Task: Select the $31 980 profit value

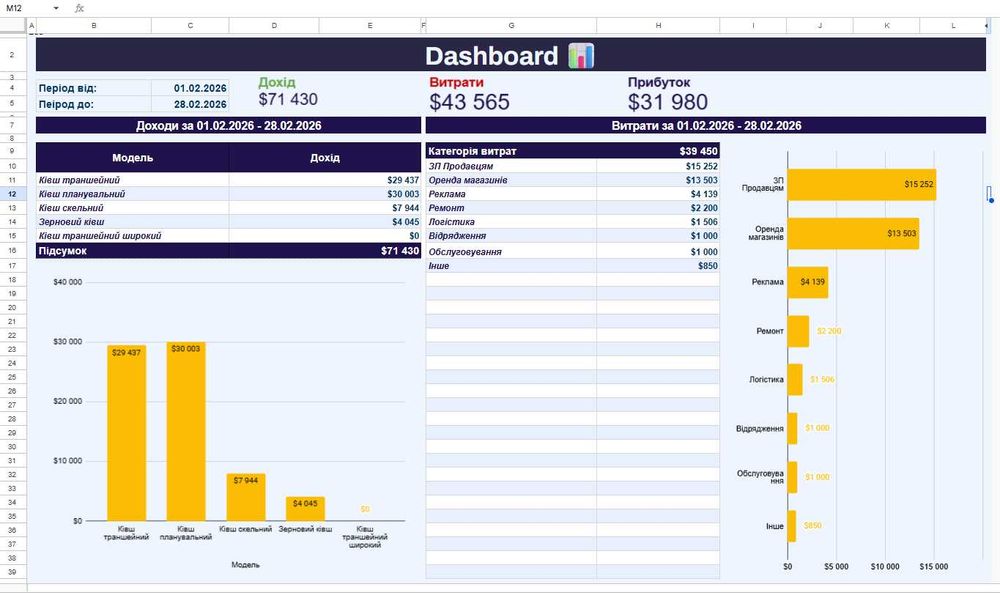Action: tap(668, 102)
